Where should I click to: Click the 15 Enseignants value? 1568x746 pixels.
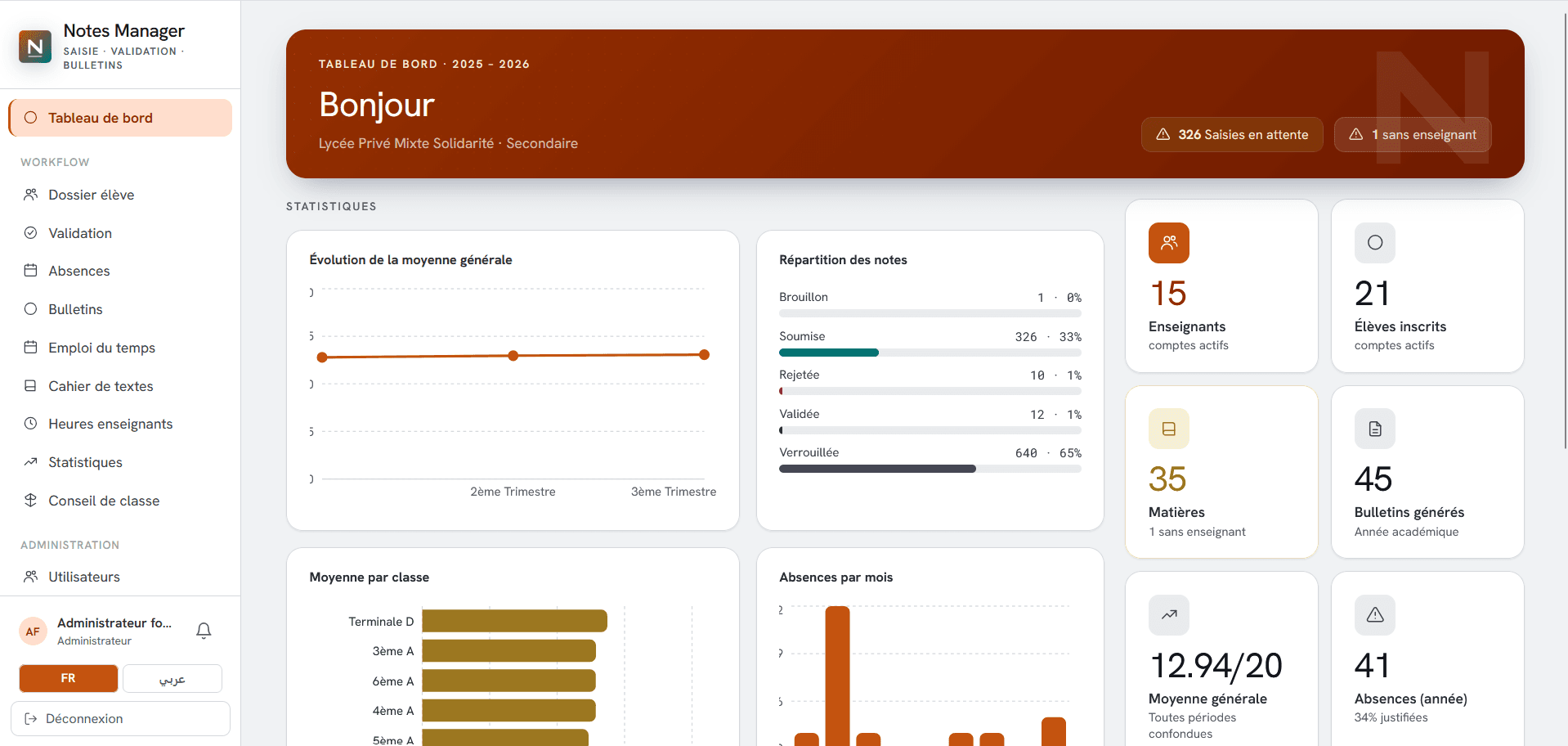[x=1168, y=294]
